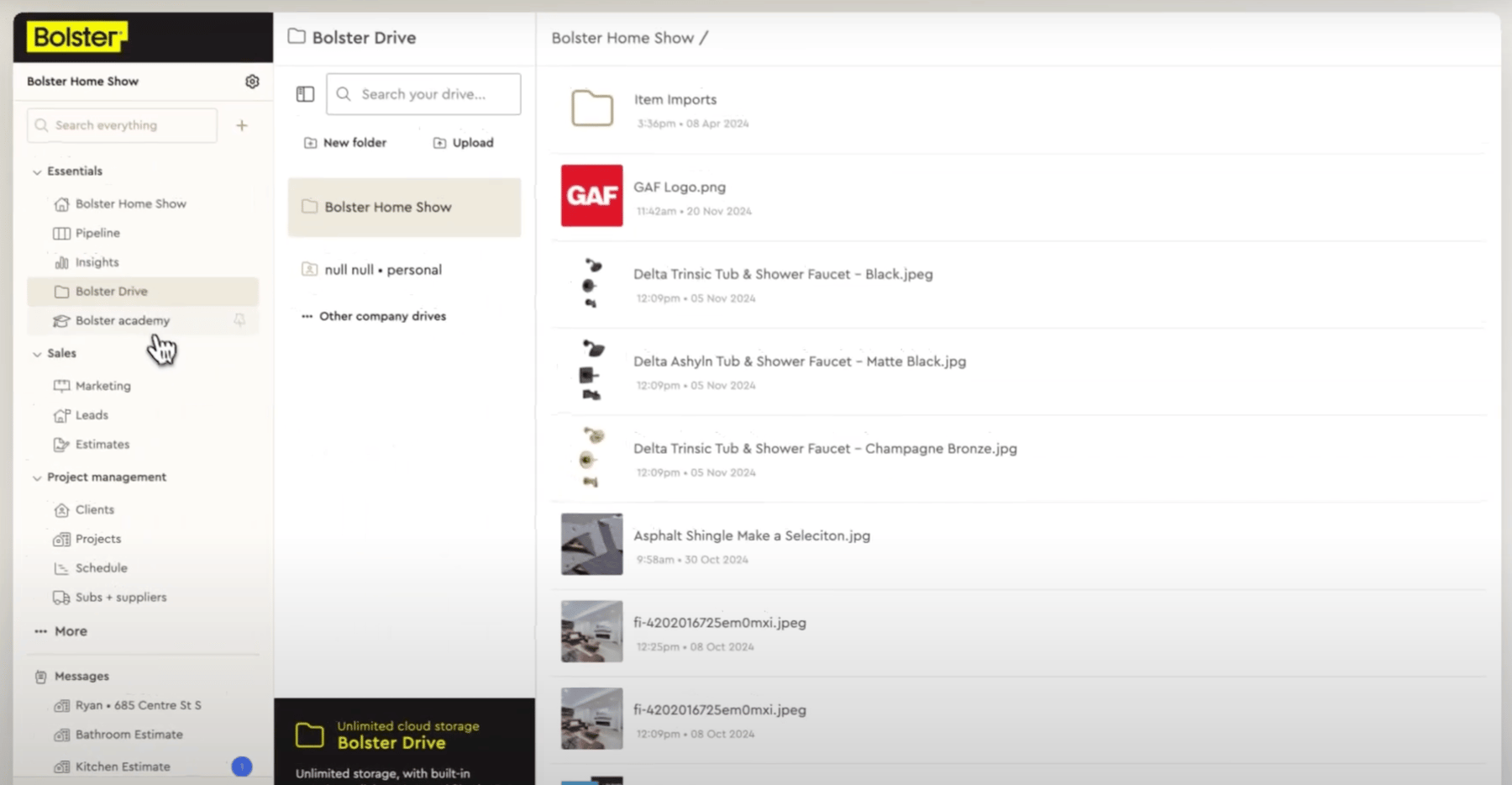This screenshot has height=785, width=1512.
Task: Select Estimates in the Sales menu
Action: coord(102,445)
